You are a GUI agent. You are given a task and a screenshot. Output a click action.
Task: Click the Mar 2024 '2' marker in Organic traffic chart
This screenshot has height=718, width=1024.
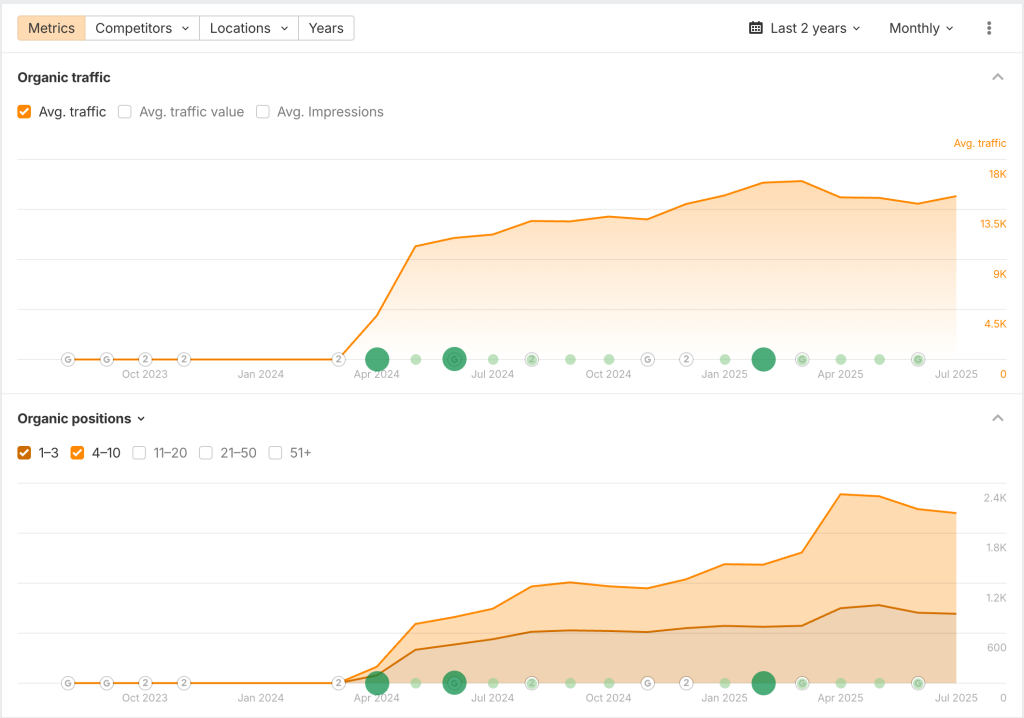(338, 359)
